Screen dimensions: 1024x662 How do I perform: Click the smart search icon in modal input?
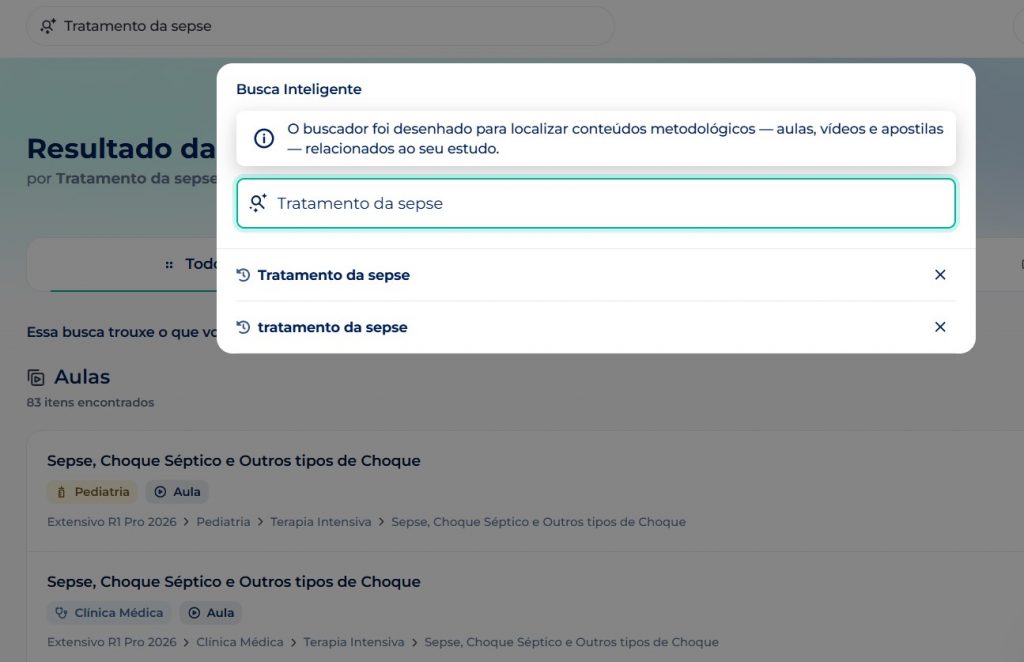[x=258, y=203]
